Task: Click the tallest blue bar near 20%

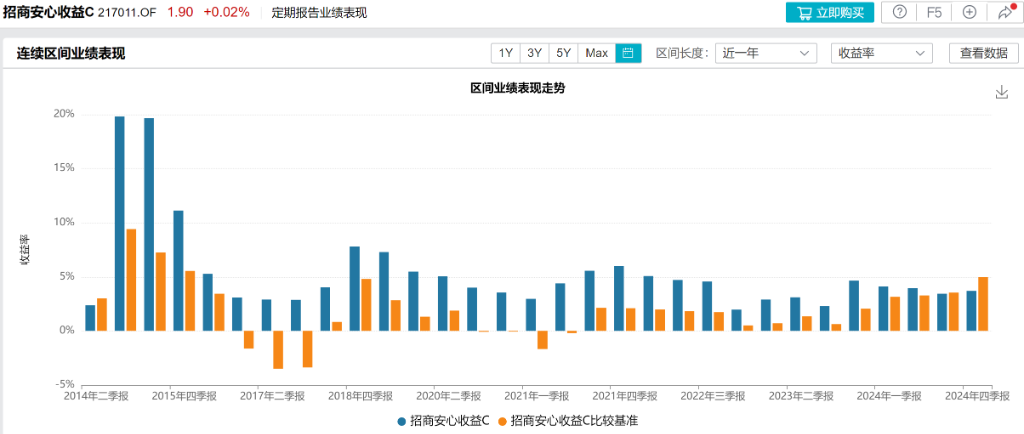Action: coord(120,223)
